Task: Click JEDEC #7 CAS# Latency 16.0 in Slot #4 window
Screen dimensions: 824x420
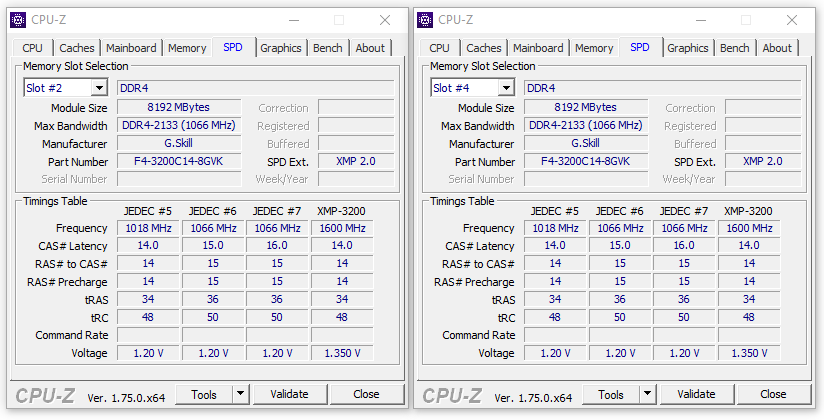Action: 684,245
